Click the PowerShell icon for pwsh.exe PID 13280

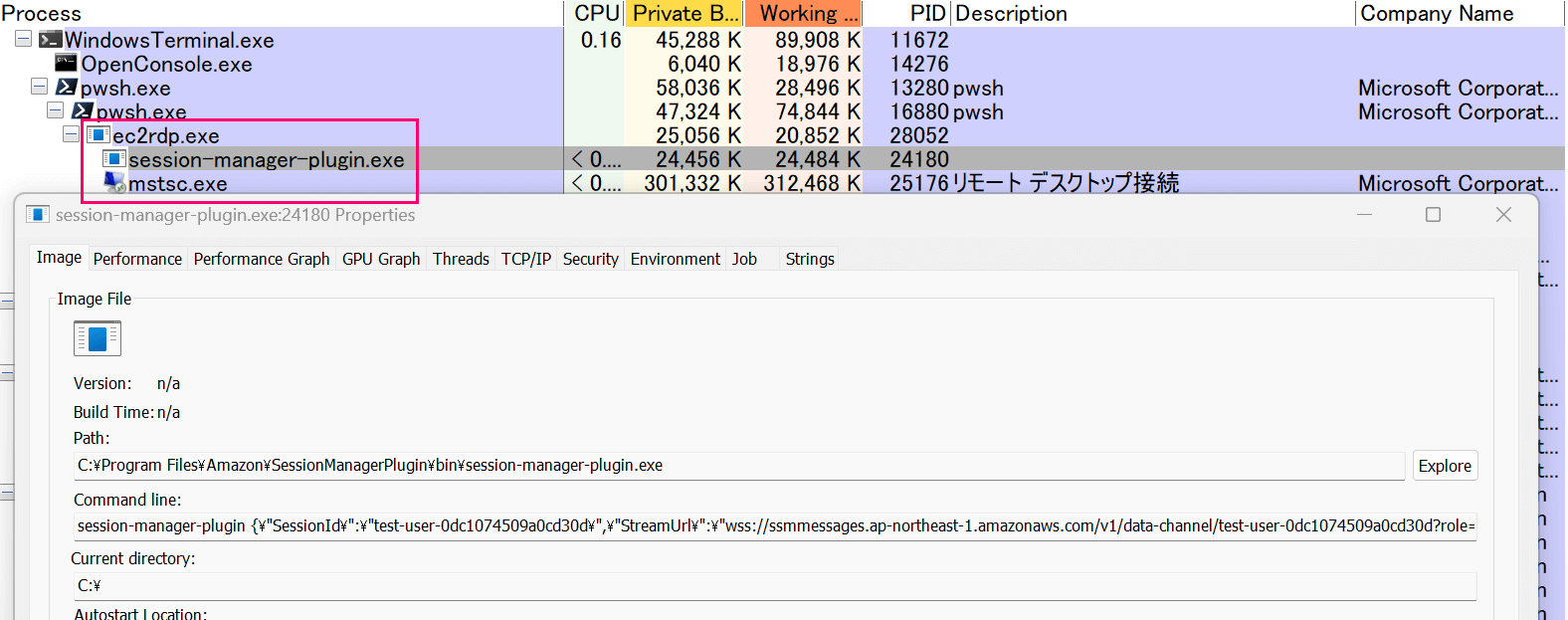coord(67,87)
